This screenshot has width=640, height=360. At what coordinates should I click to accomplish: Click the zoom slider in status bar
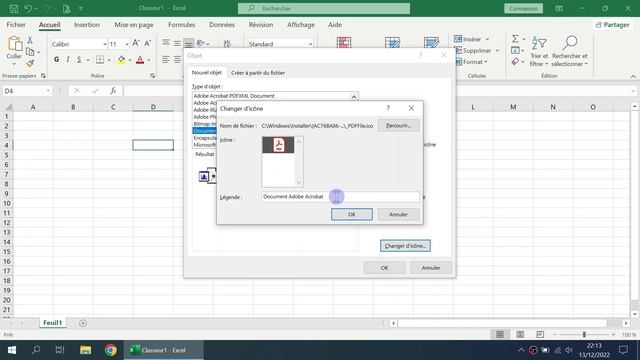[584, 334]
